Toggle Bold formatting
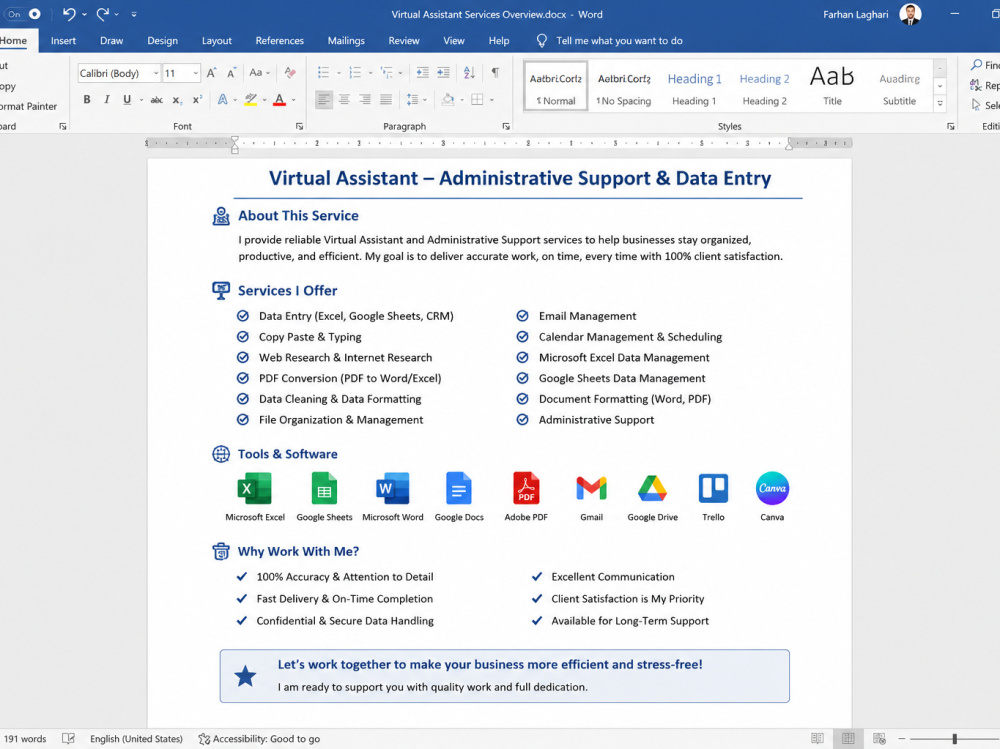This screenshot has height=749, width=1000. [87, 100]
